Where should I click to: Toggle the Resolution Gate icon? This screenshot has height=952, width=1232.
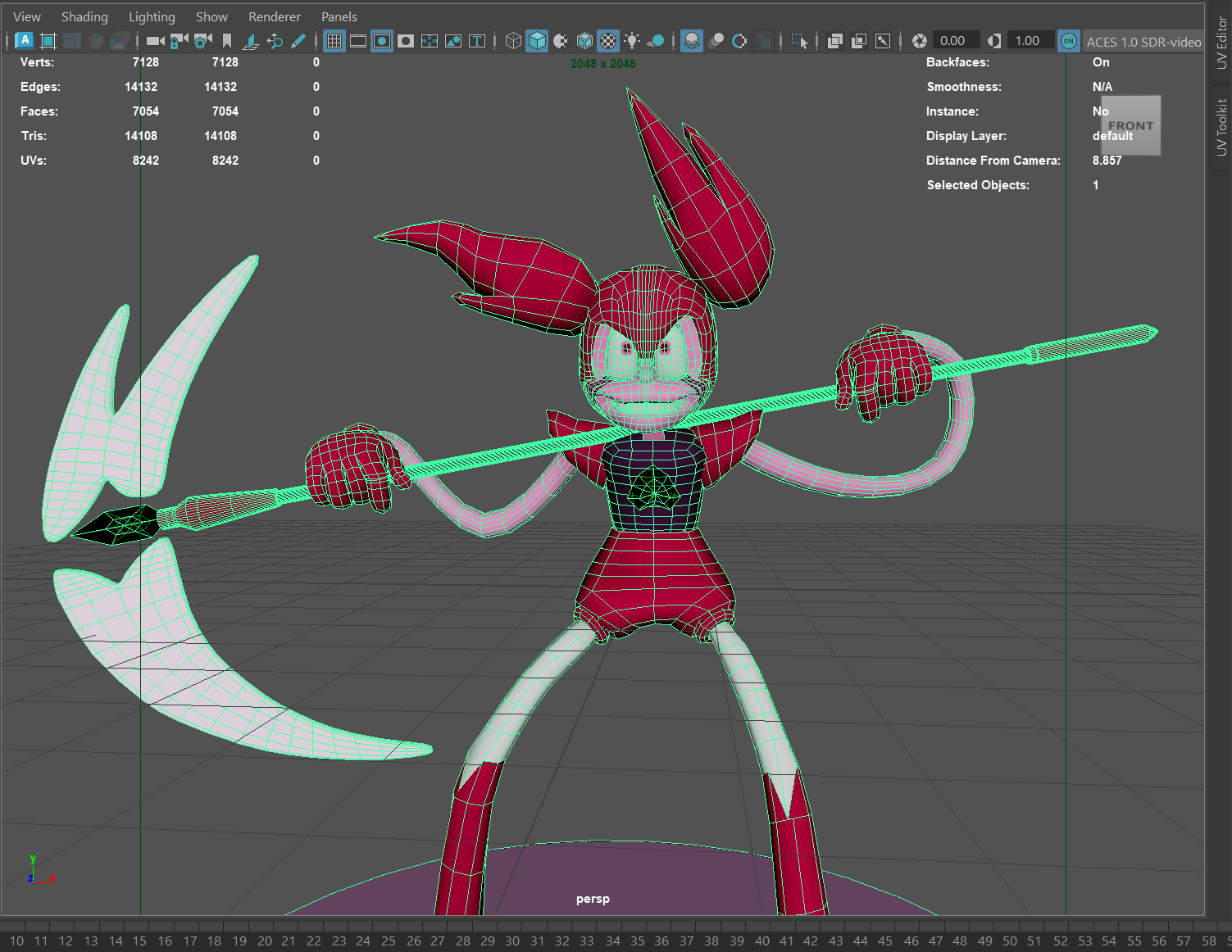pyautogui.click(x=382, y=41)
